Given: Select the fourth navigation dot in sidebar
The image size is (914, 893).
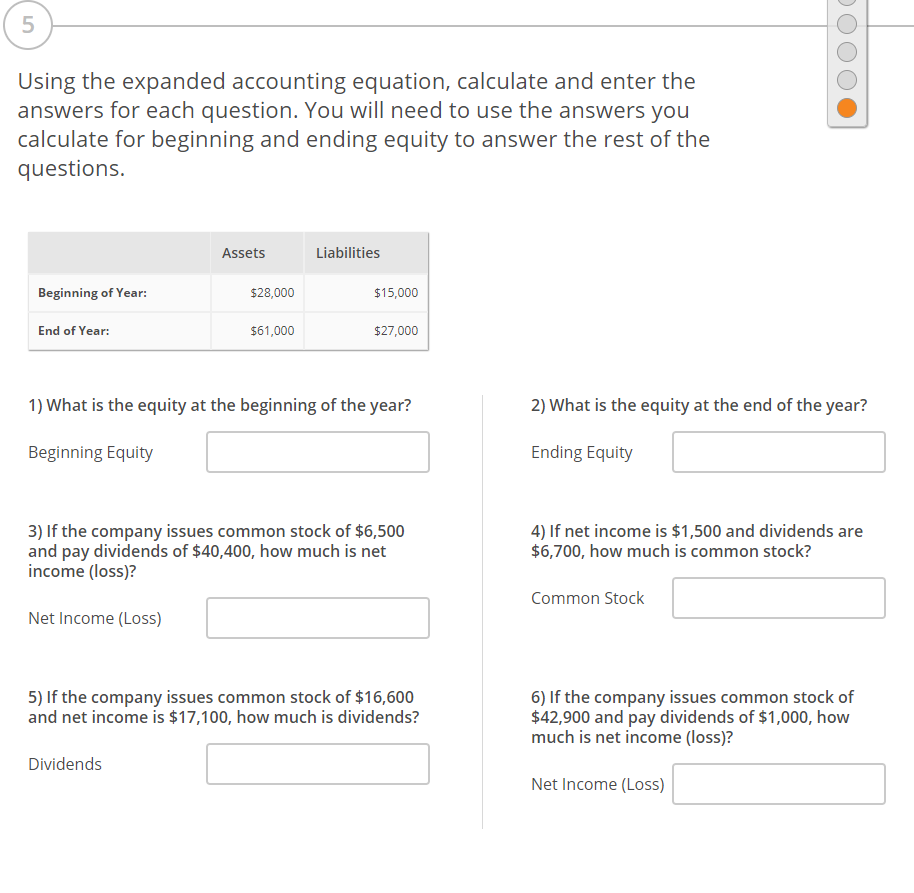Looking at the screenshot, I should tap(846, 80).
